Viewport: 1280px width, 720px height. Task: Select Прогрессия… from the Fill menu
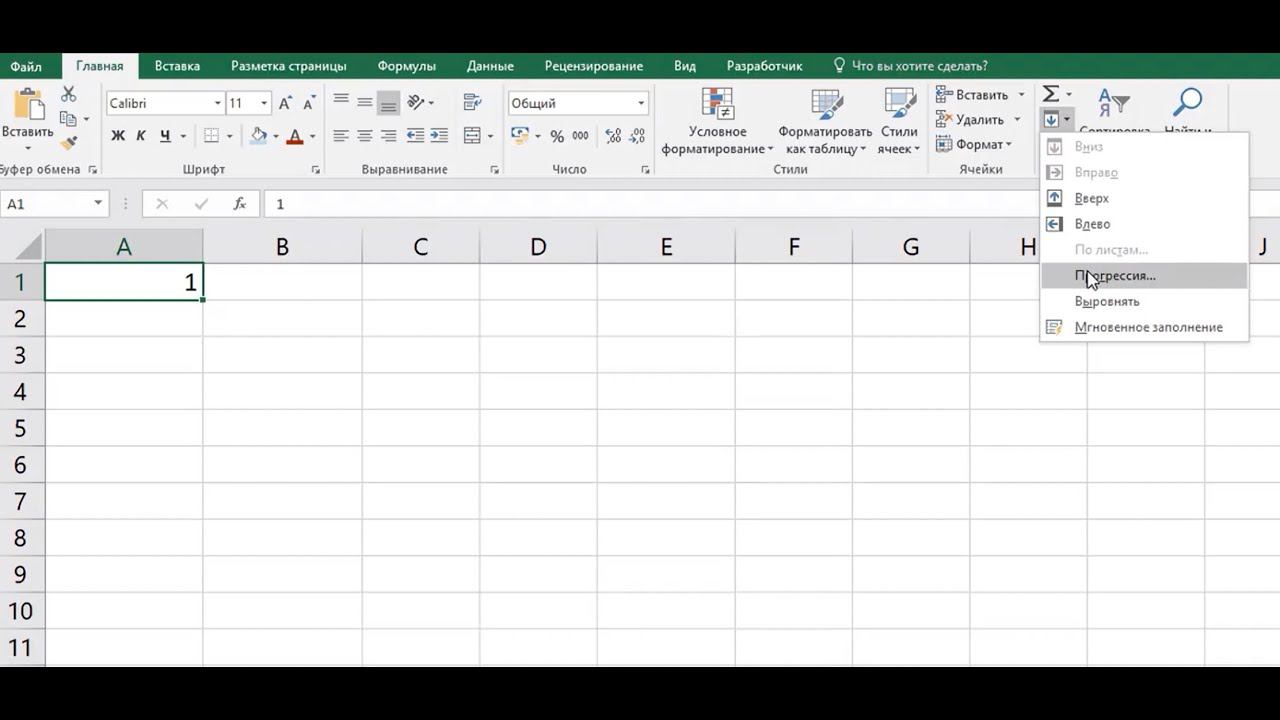pyautogui.click(x=1114, y=275)
